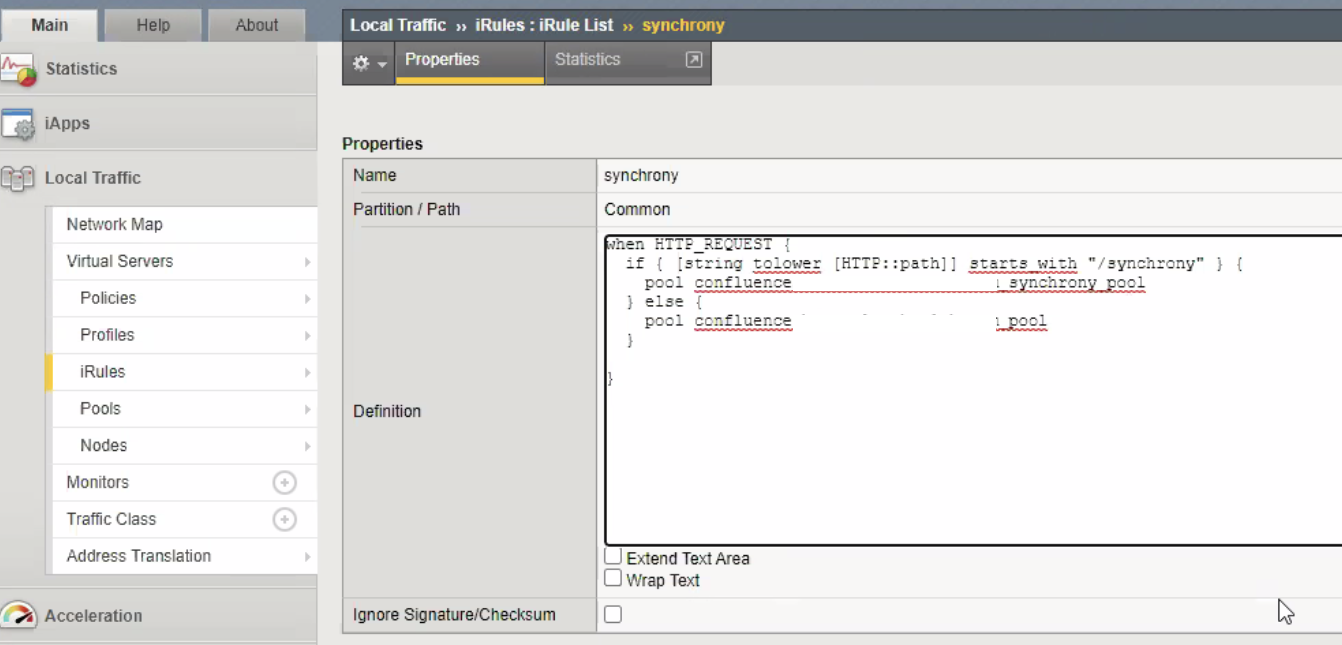Screen dimensions: 1342x645
Task: Enable the Wrap Text checkbox
Action: click(x=613, y=578)
